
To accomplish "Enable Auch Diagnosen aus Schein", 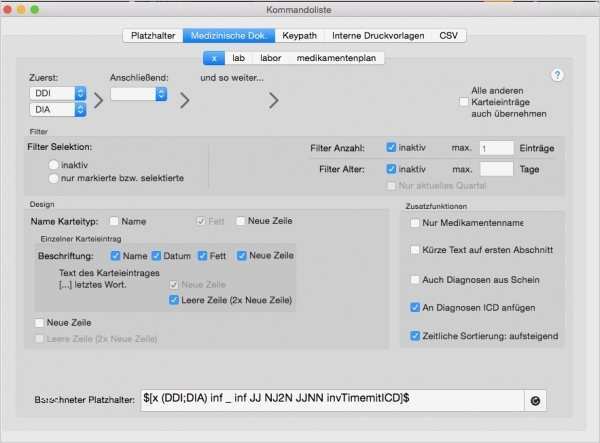I will point(415,280).
